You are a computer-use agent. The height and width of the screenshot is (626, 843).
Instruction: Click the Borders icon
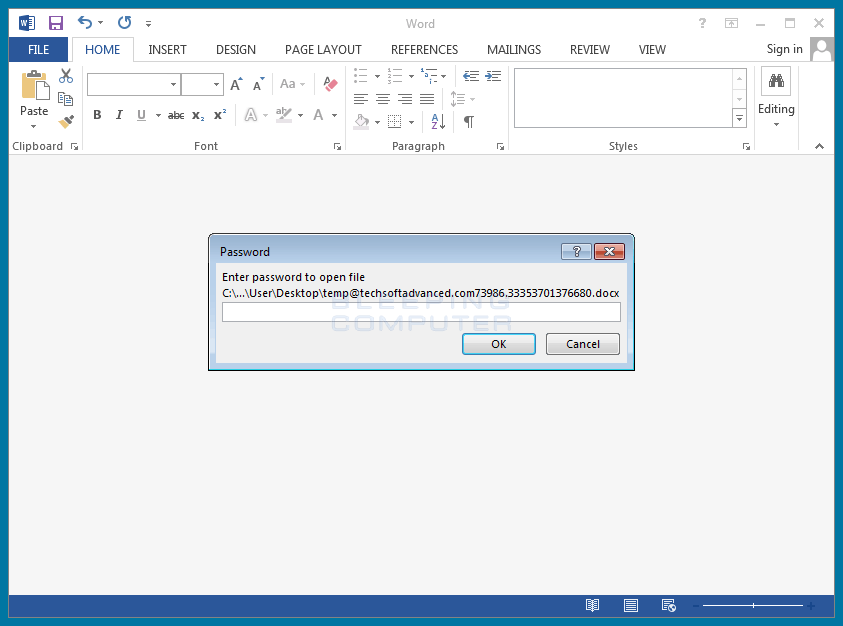tap(395, 122)
